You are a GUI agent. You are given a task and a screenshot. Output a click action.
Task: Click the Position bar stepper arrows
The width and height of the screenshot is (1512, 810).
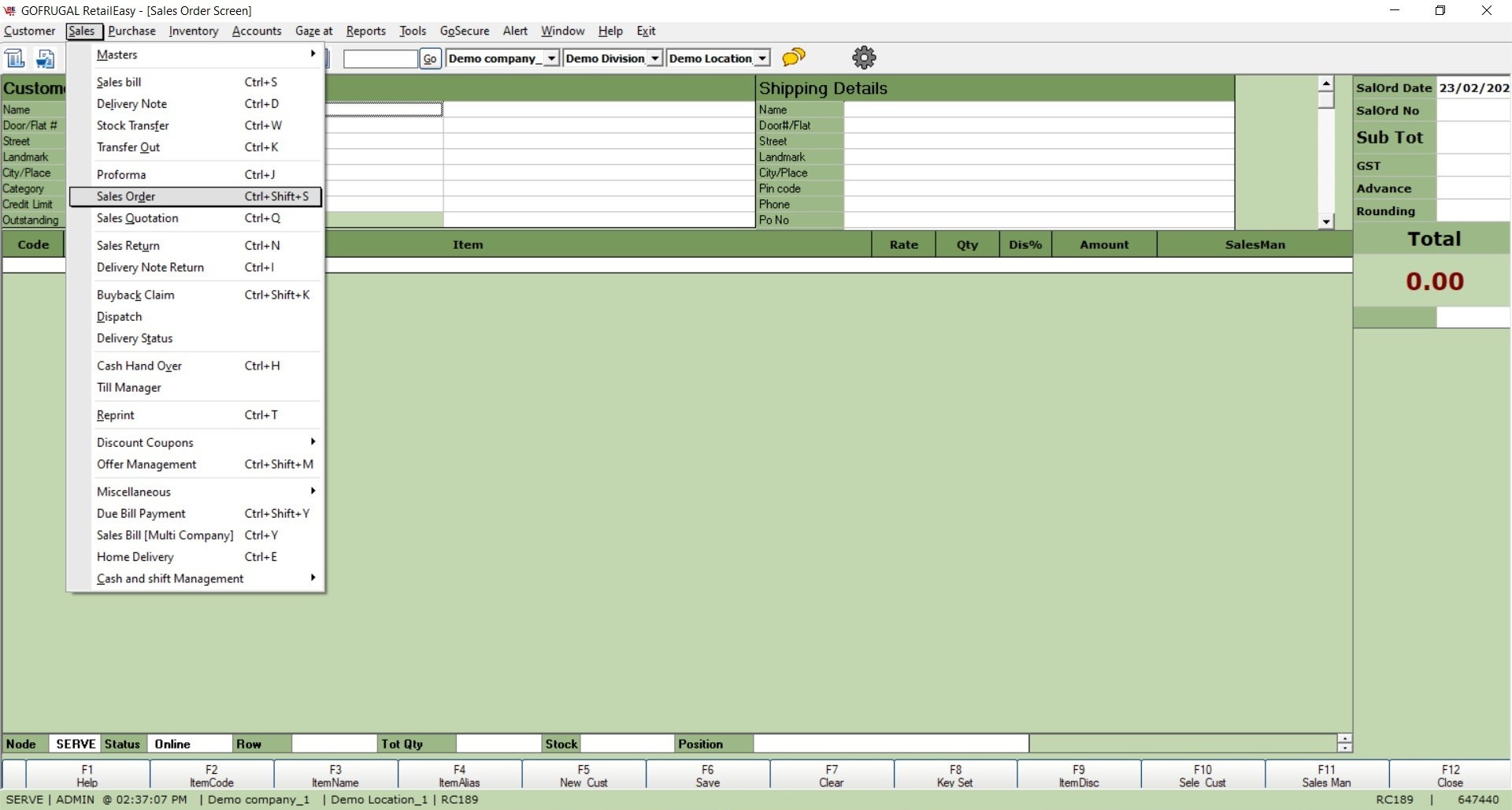tap(1344, 743)
